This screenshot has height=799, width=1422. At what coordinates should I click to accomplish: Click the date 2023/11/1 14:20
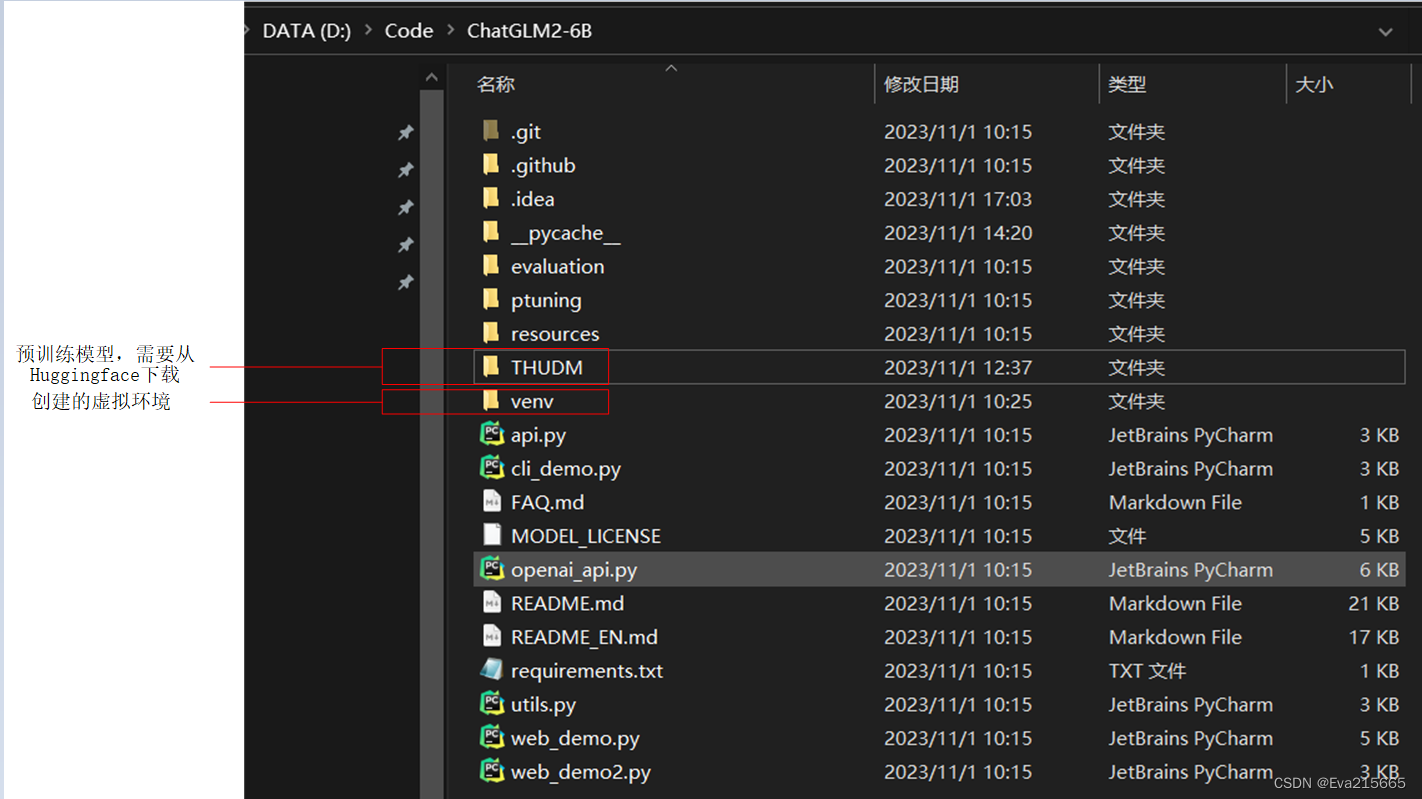point(958,233)
